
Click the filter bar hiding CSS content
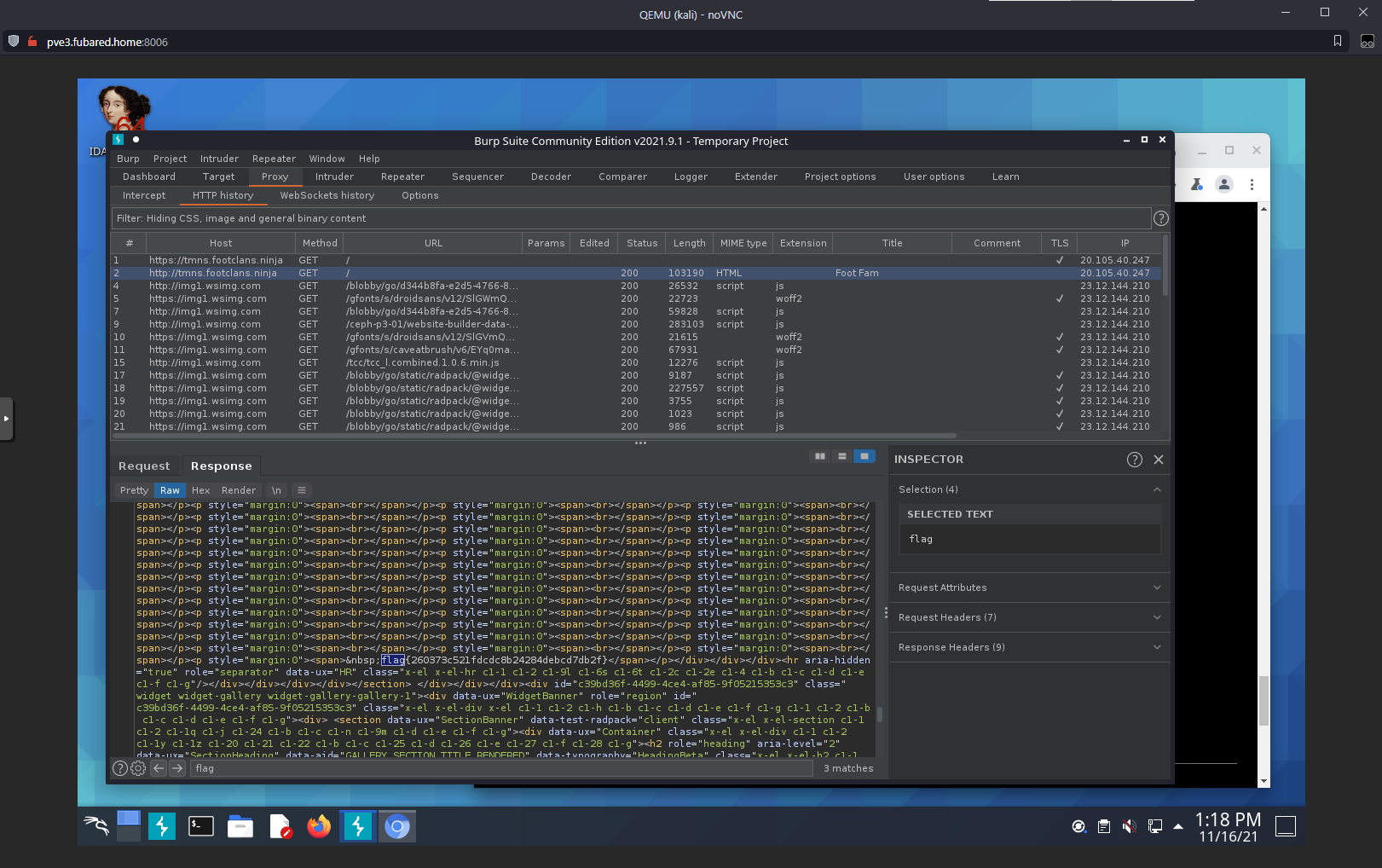pos(631,218)
